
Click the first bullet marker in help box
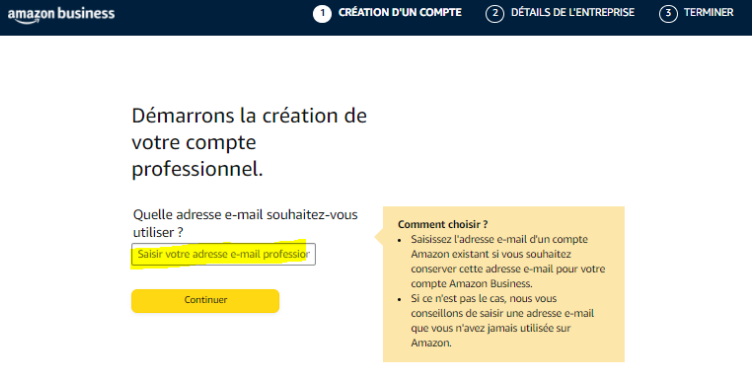pos(400,240)
